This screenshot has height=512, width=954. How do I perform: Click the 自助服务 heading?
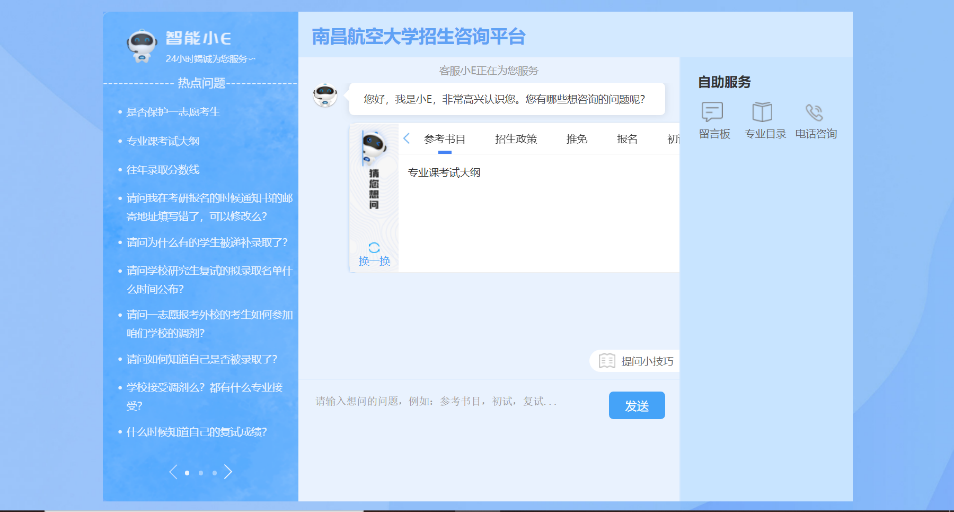coord(724,82)
